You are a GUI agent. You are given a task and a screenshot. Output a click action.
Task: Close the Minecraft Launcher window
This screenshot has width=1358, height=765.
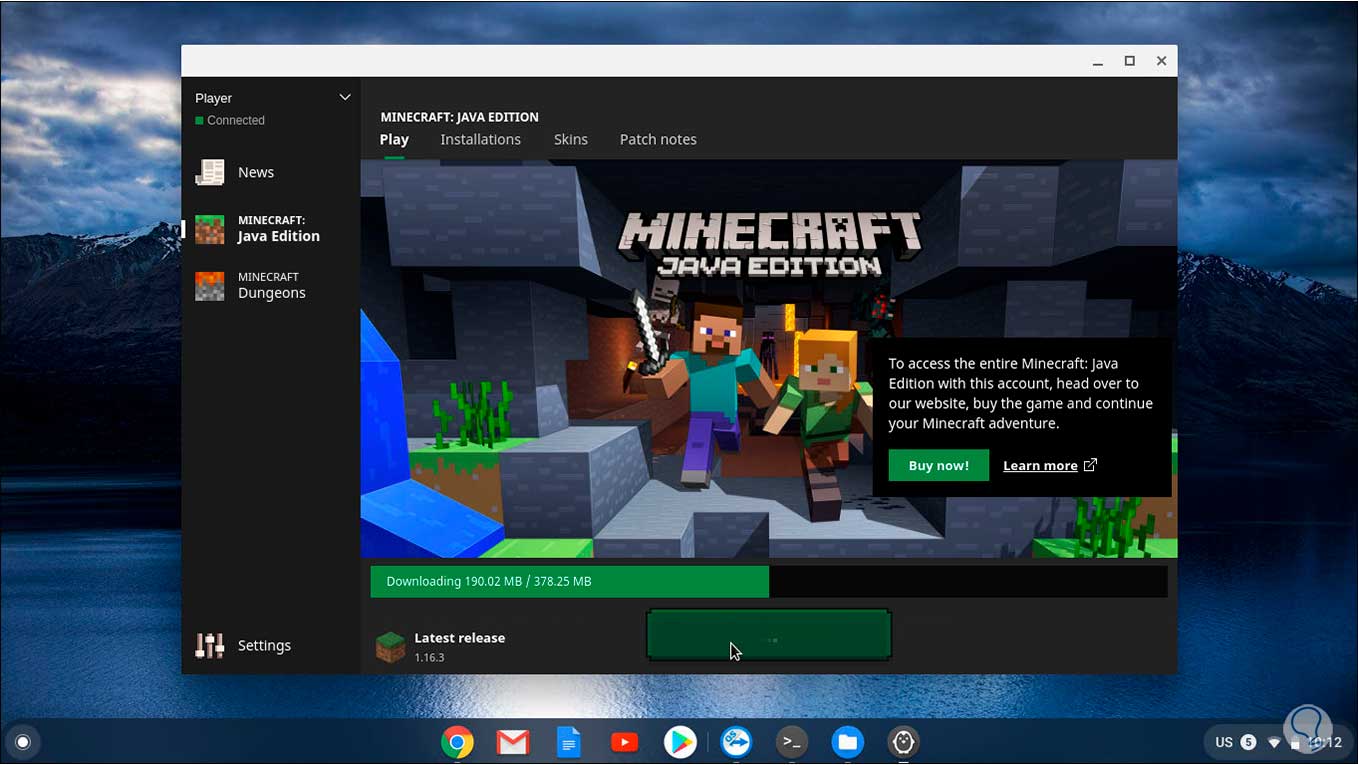click(1162, 61)
